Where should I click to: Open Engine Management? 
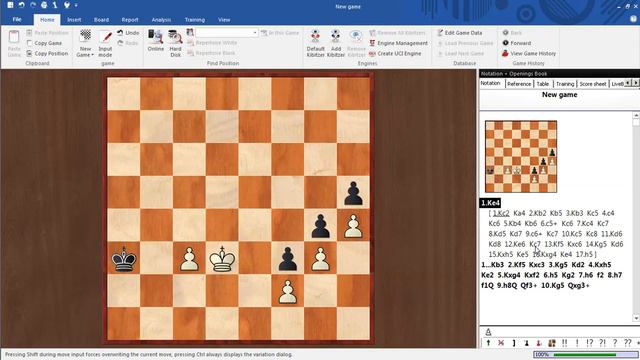[398, 43]
